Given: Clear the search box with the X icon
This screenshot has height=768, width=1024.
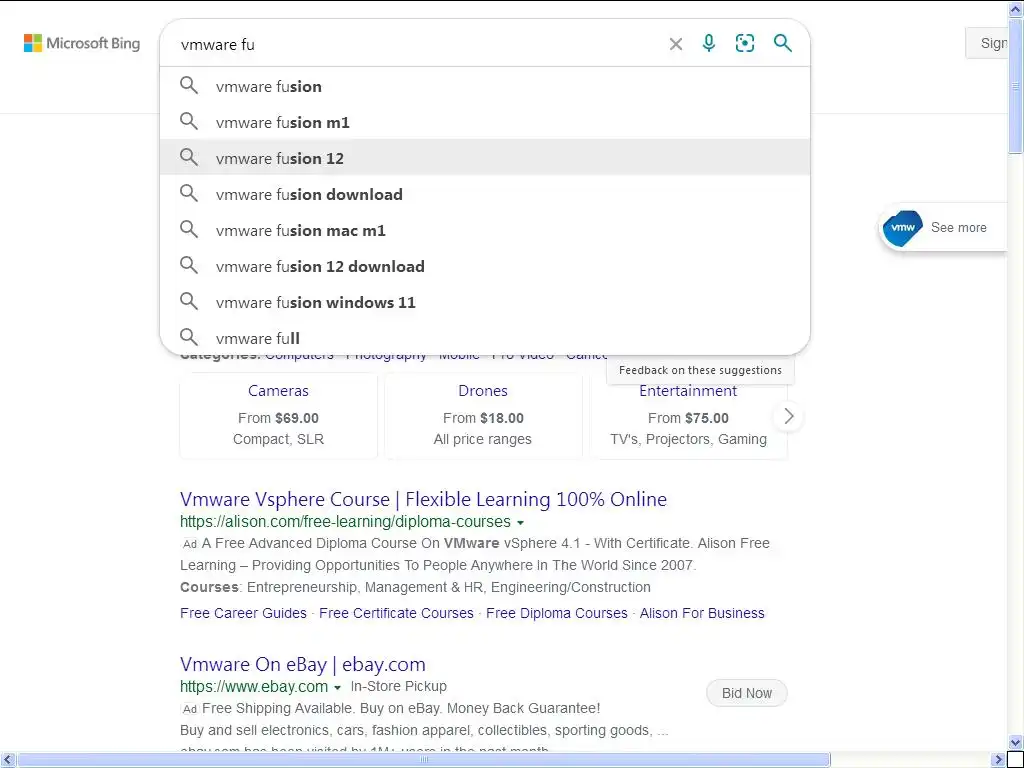Looking at the screenshot, I should pos(676,44).
